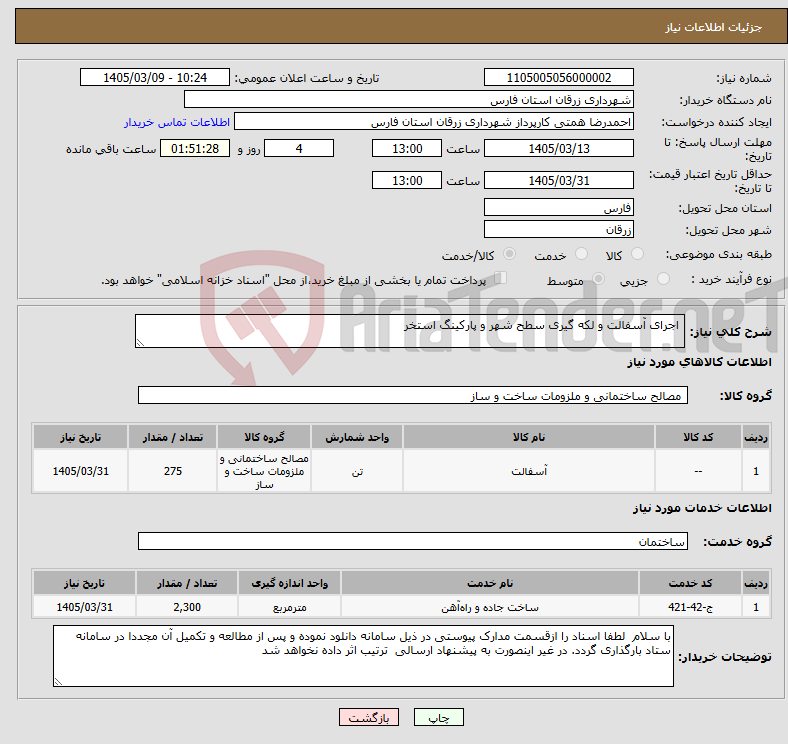The height and width of the screenshot is (744, 788).
Task: Click the services table date cell 1405/03/31
Action: pyautogui.click(x=84, y=607)
